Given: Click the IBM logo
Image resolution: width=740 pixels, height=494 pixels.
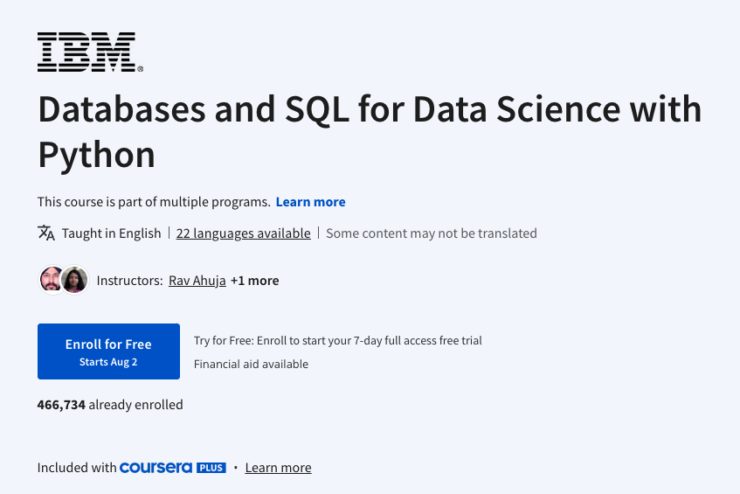Looking at the screenshot, I should point(89,52).
